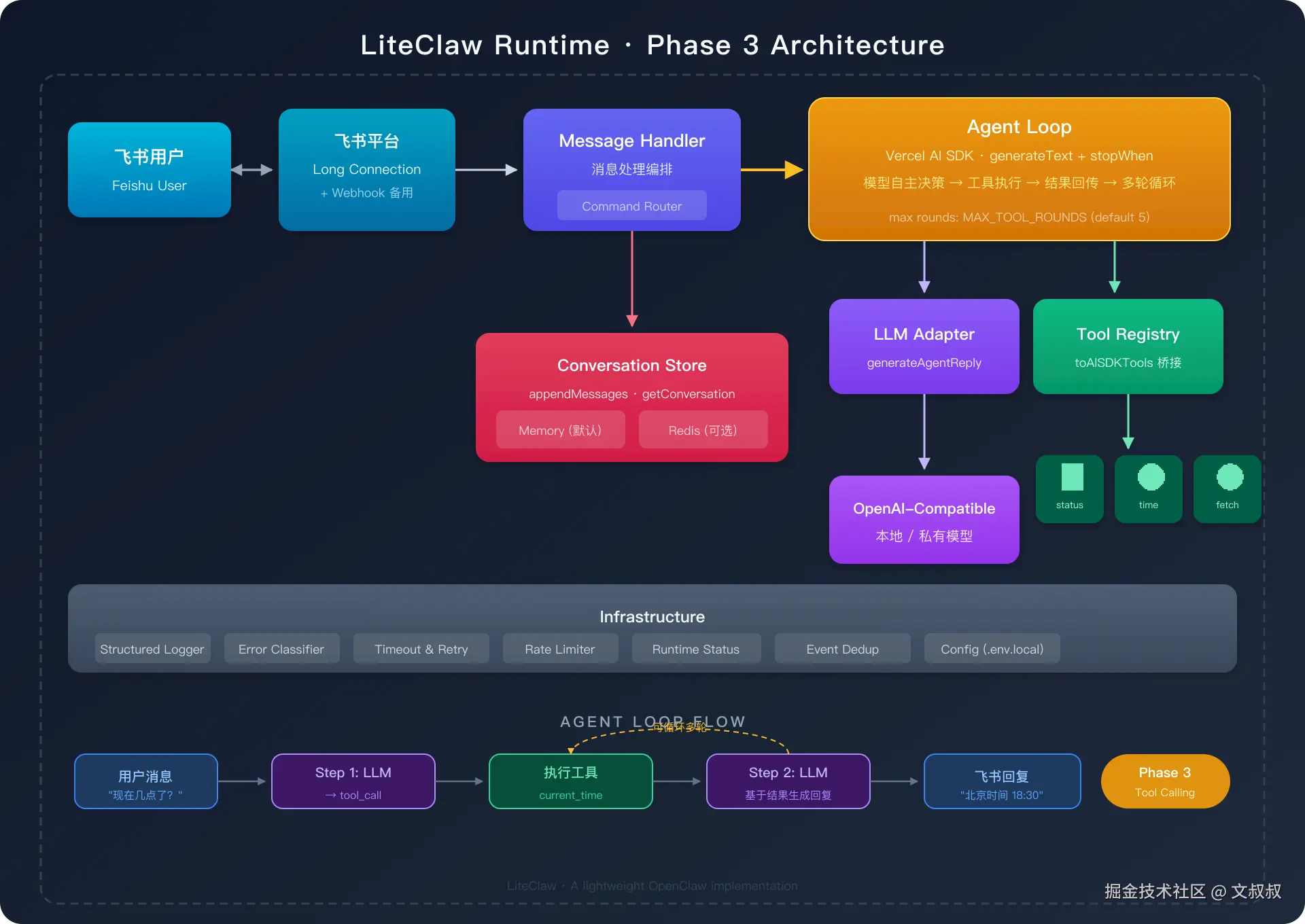Select the Structured Logger item

pos(152,649)
